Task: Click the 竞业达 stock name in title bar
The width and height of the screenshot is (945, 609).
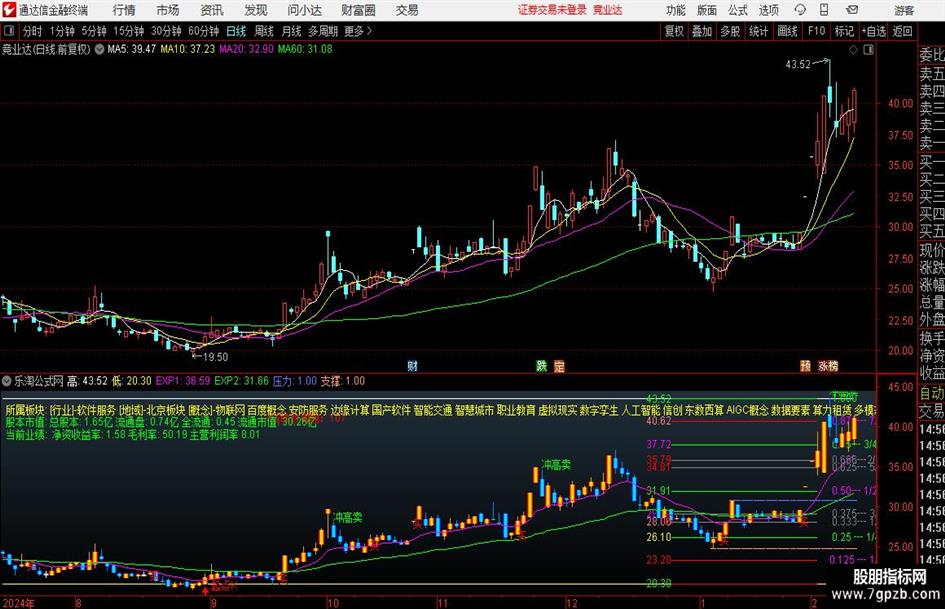Action: coord(608,10)
